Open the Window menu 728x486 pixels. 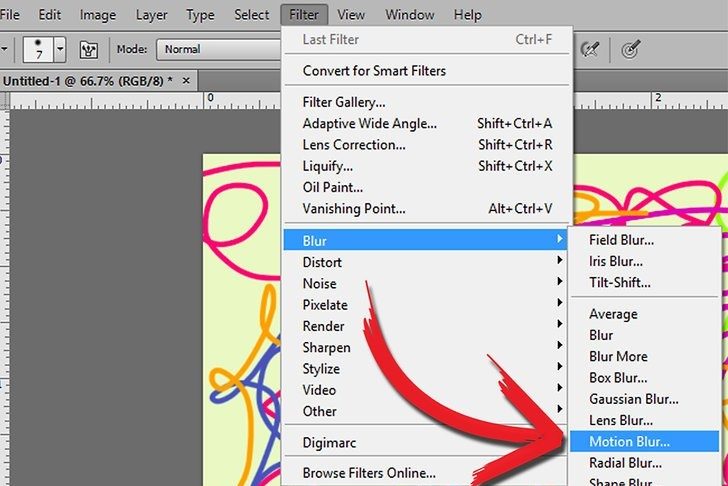click(x=409, y=15)
